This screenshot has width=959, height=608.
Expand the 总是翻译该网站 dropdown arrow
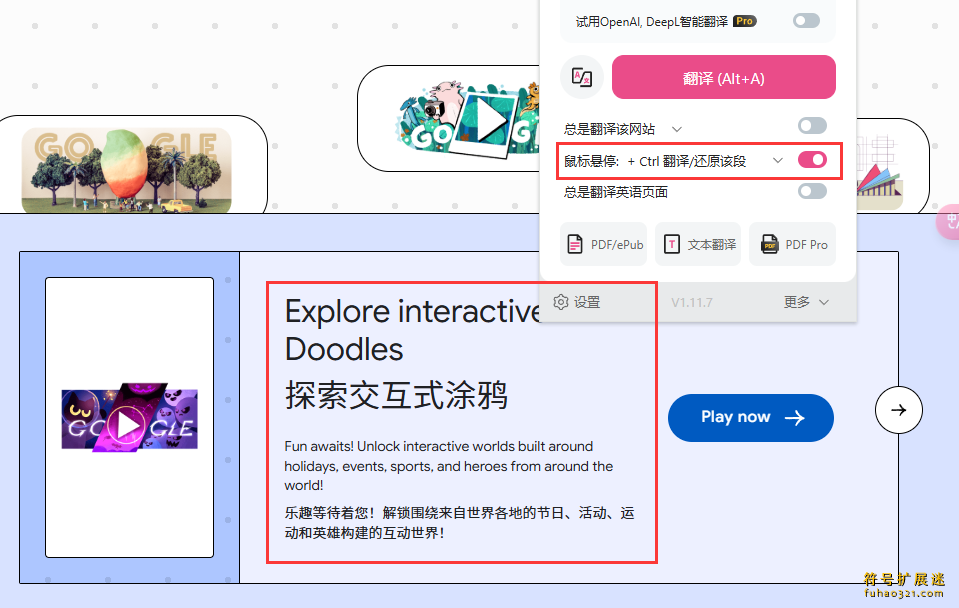click(x=676, y=129)
